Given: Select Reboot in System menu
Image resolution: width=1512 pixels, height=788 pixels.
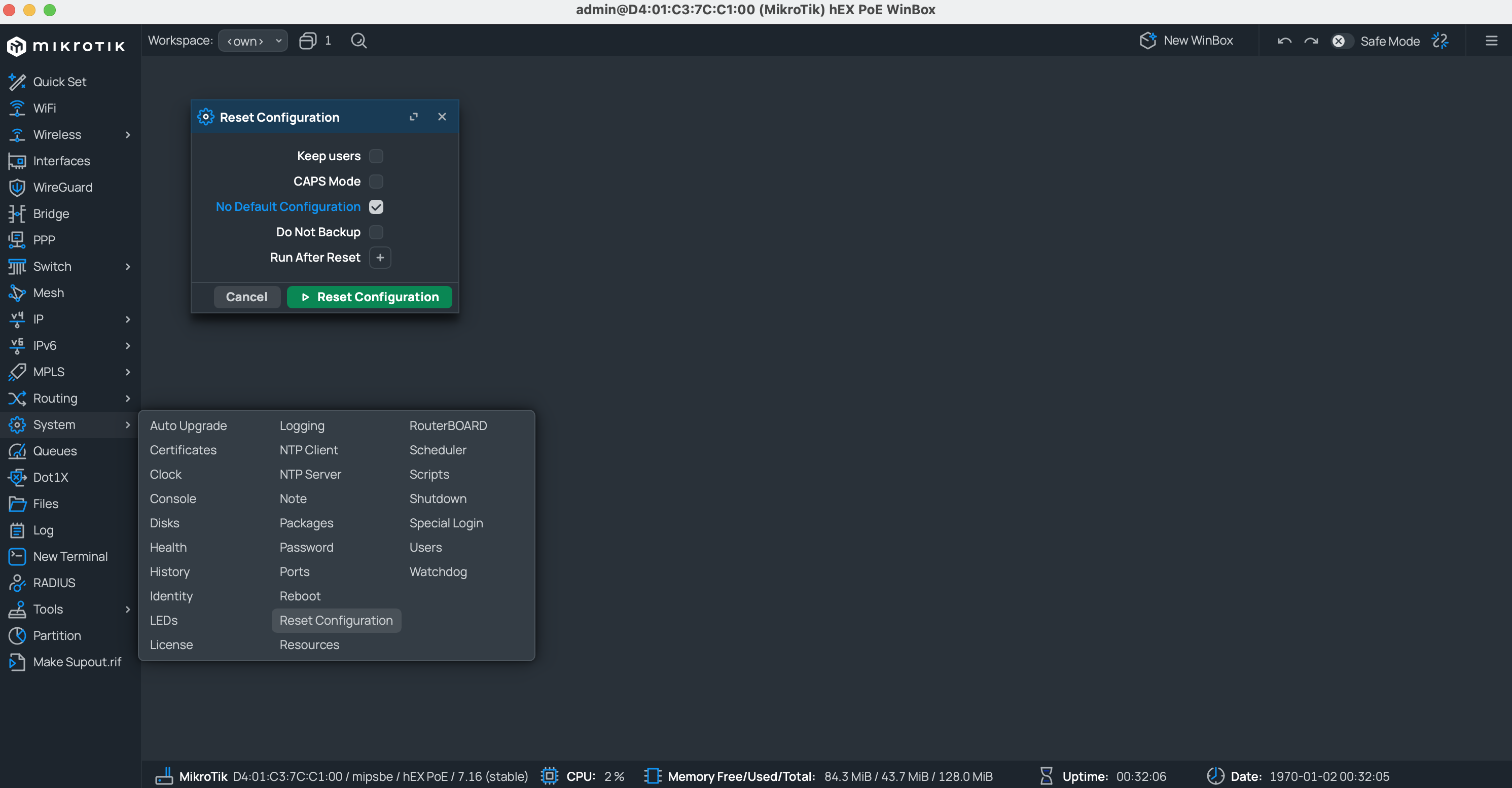Looking at the screenshot, I should [x=300, y=596].
